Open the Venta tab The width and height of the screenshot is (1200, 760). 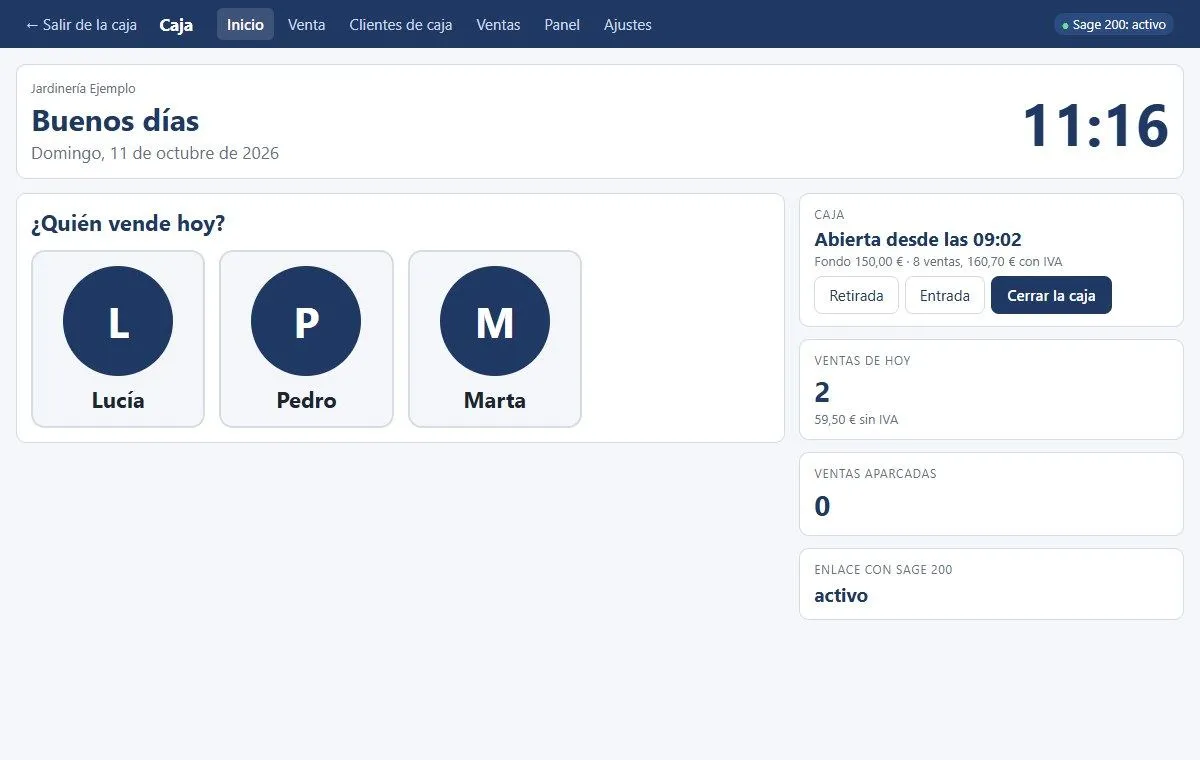coord(306,25)
